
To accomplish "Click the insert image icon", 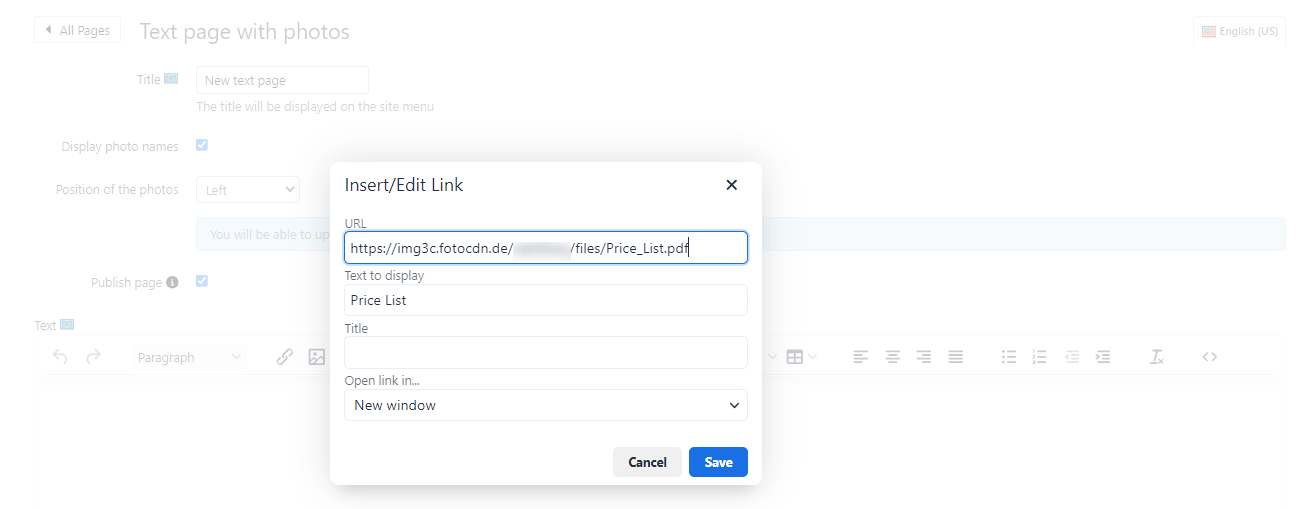I will pos(317,357).
